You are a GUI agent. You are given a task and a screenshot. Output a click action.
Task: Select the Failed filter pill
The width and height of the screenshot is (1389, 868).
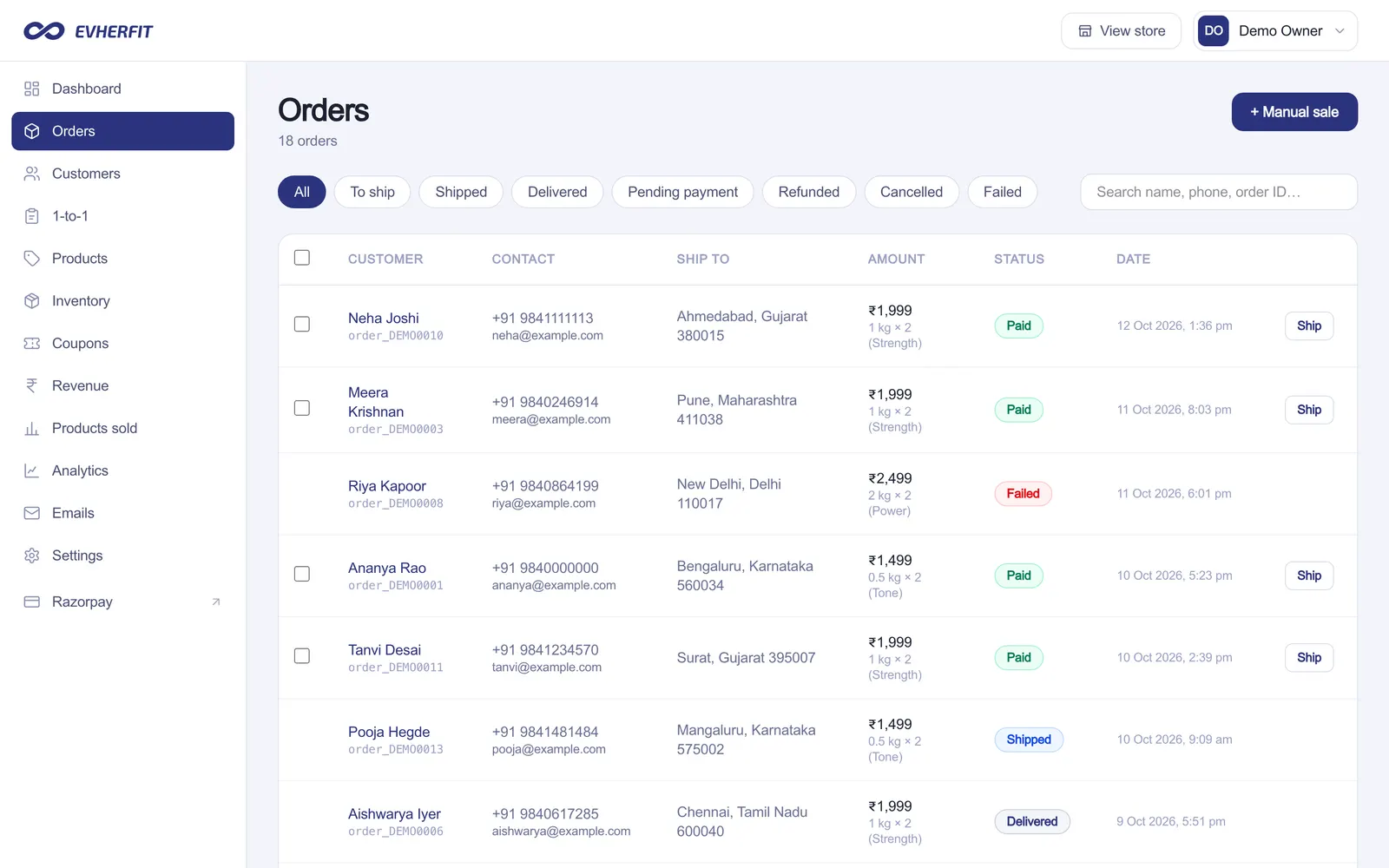click(1003, 192)
